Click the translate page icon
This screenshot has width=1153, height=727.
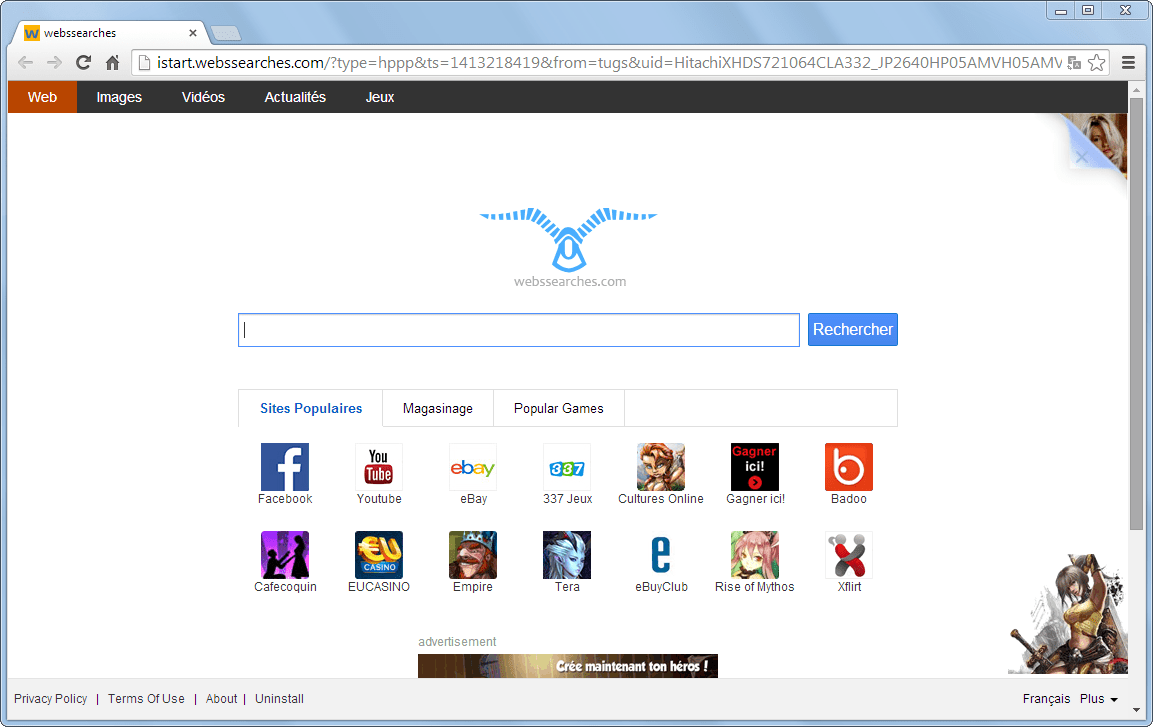tap(1074, 62)
